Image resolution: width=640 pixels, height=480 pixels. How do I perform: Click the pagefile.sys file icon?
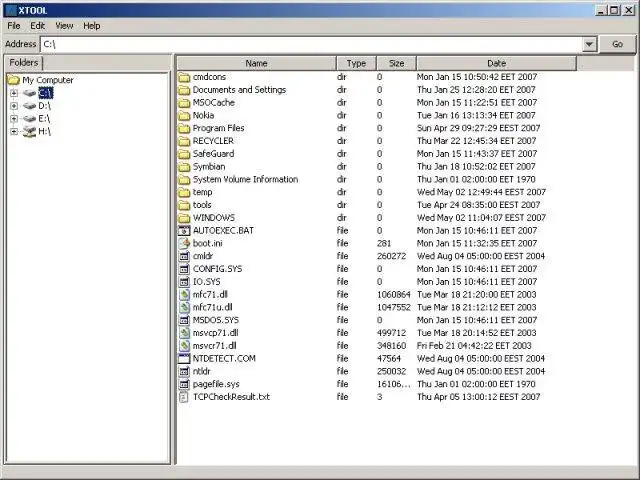tap(184, 384)
